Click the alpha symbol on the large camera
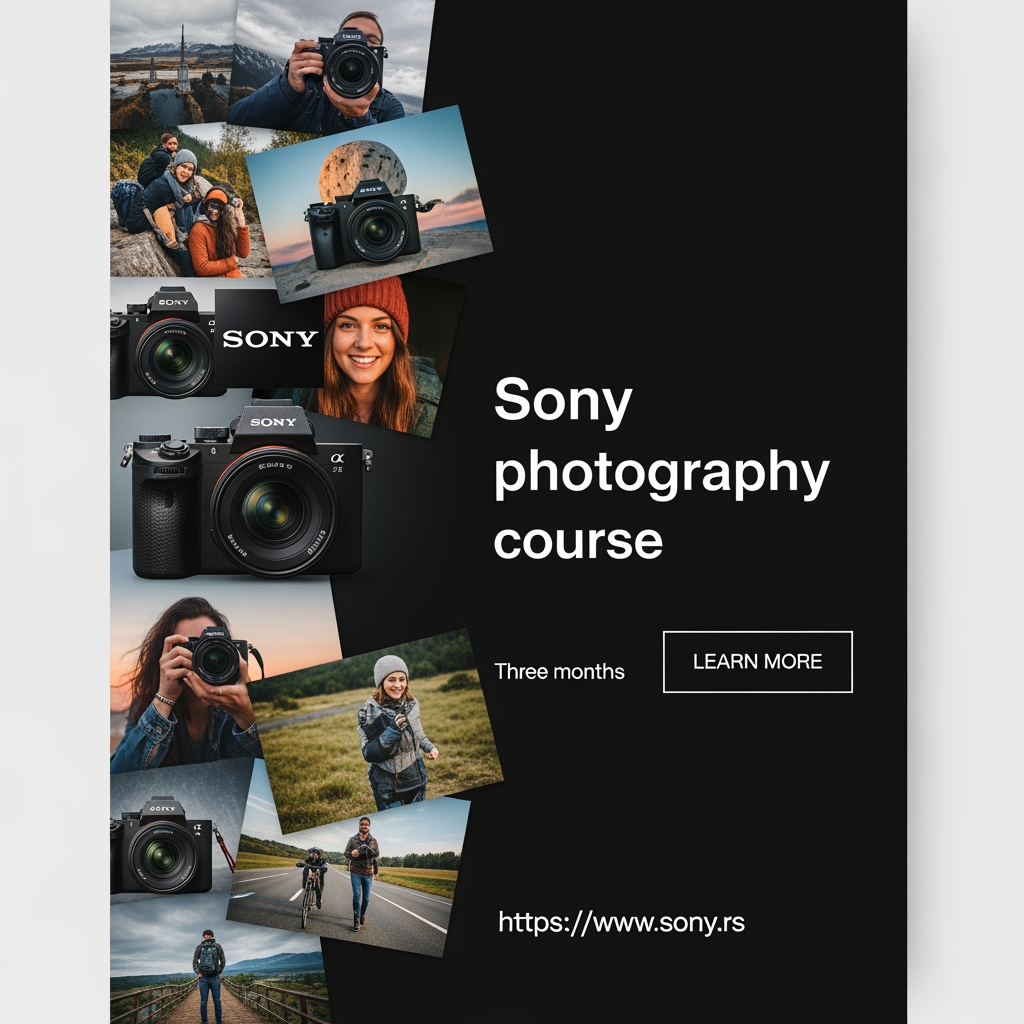This screenshot has height=1024, width=1024. click(x=337, y=458)
